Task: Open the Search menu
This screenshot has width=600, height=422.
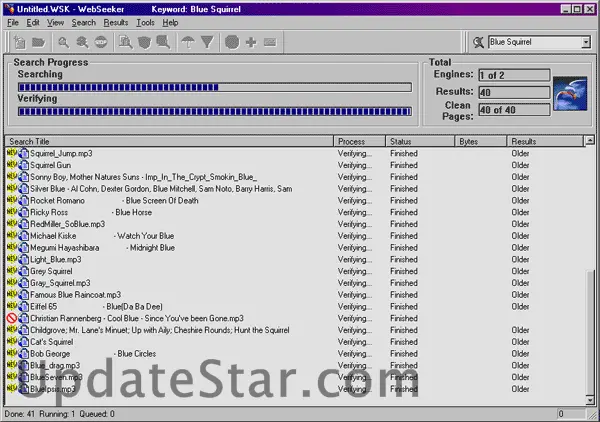Action: (x=83, y=23)
